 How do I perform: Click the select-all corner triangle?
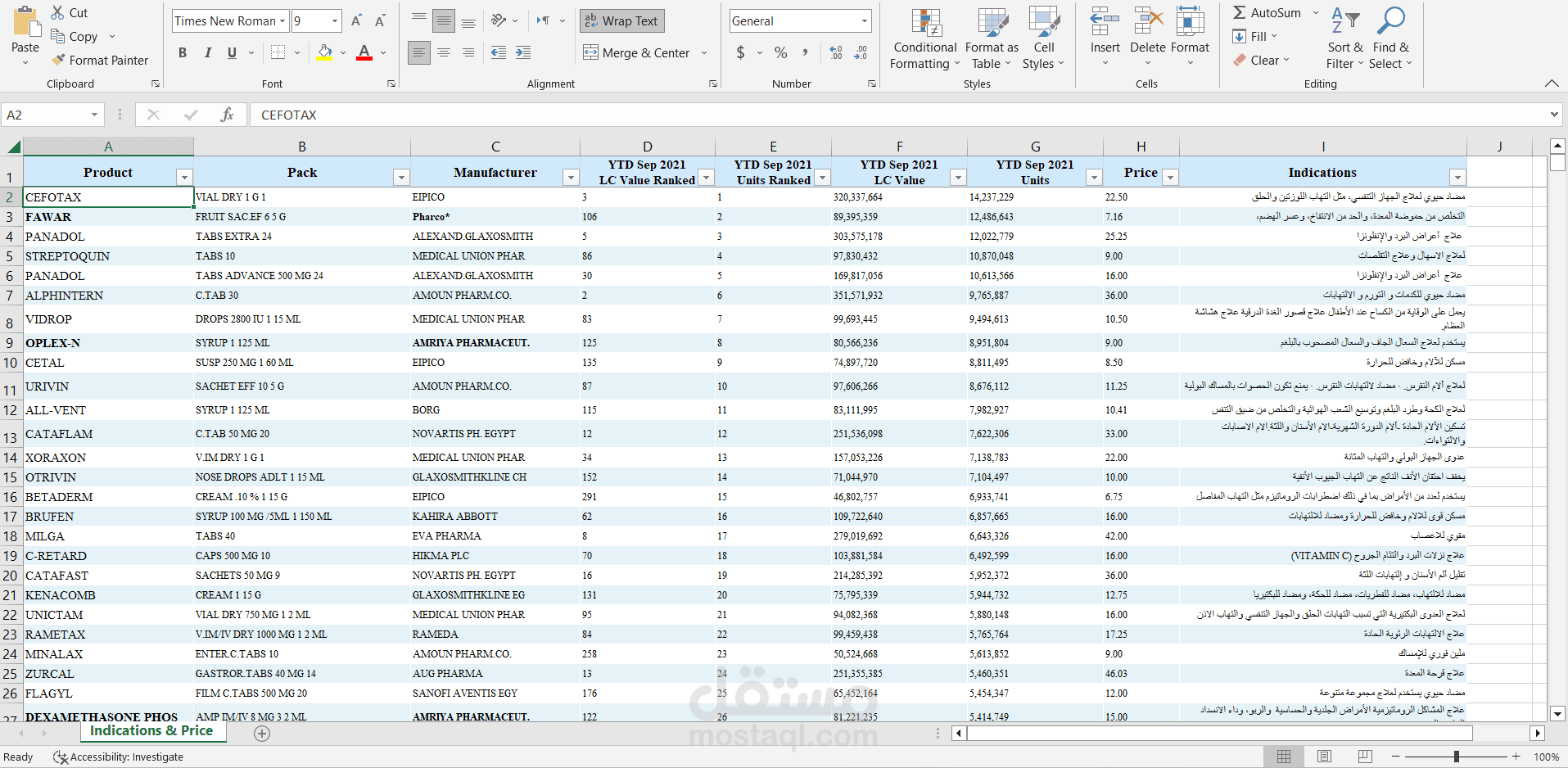(x=13, y=147)
